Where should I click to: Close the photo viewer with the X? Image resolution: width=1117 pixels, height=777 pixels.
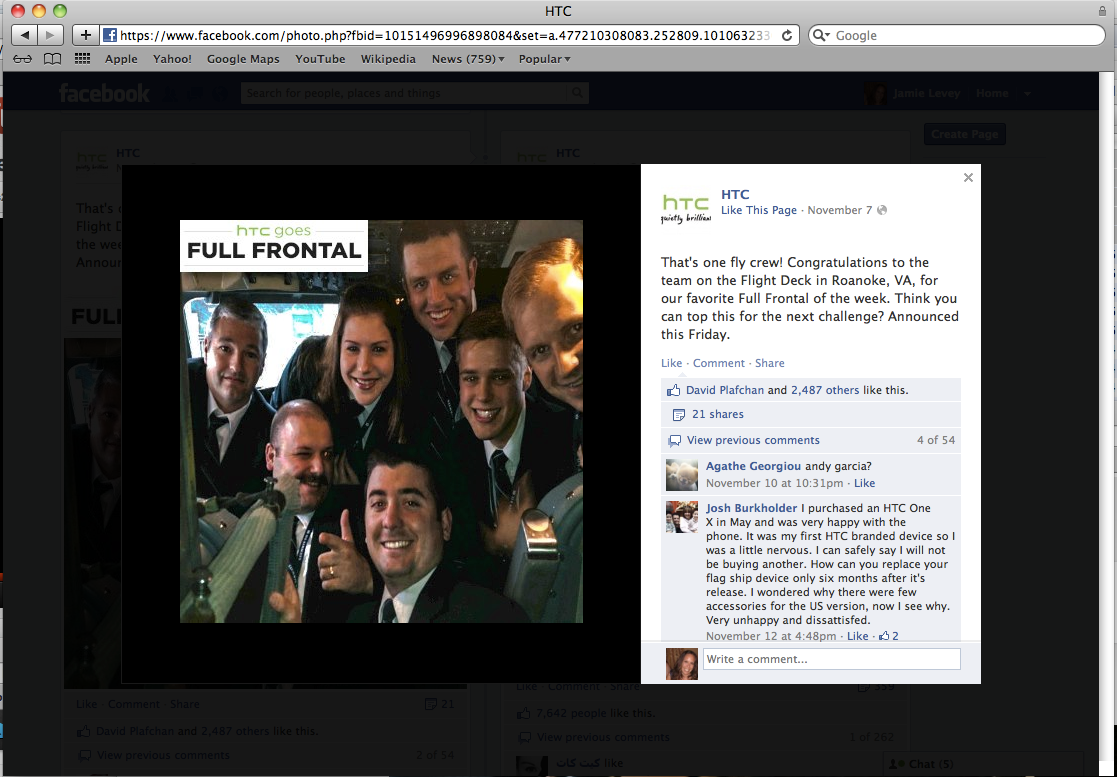968,177
